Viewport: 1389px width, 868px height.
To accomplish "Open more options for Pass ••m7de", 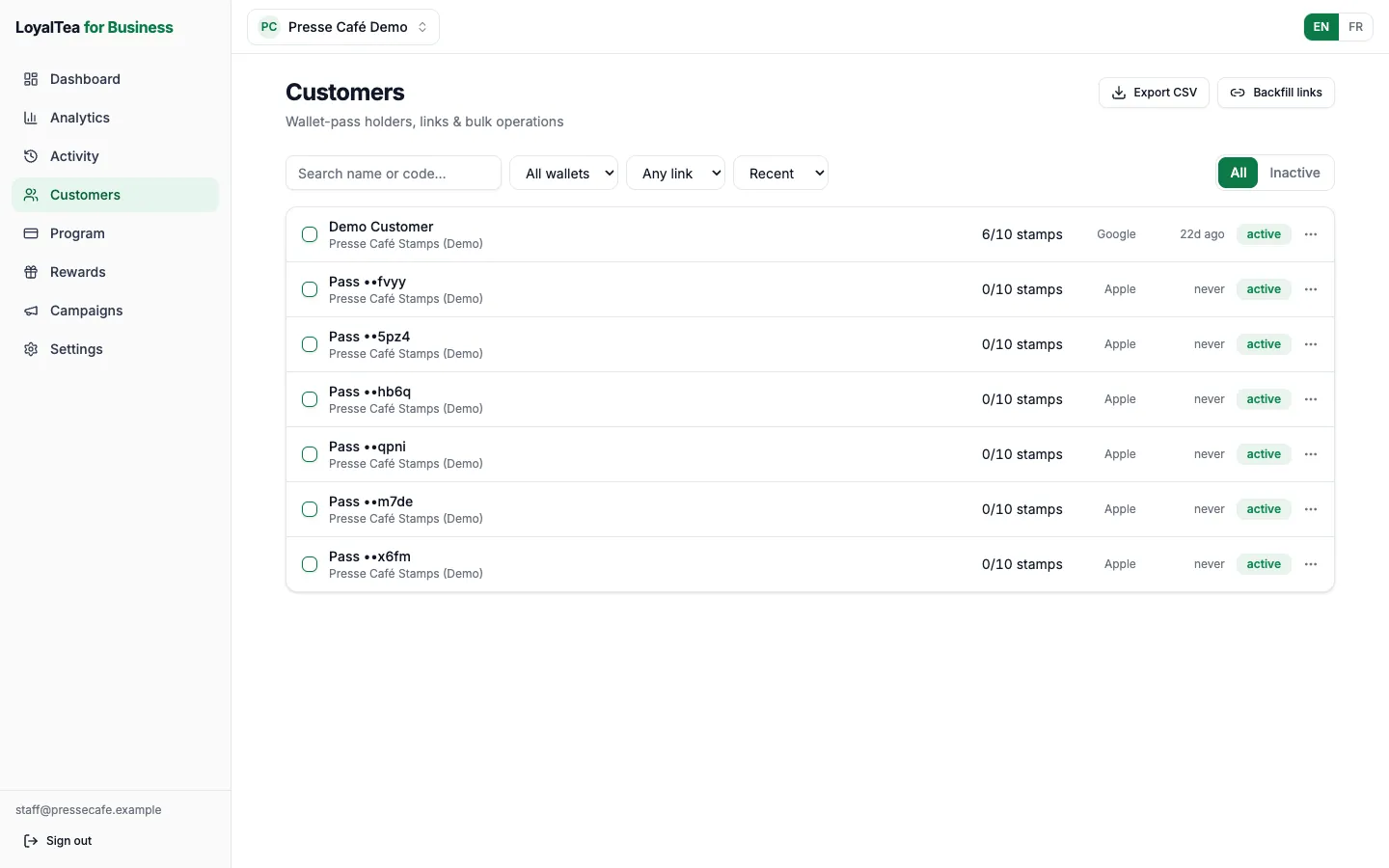I will coord(1311,509).
